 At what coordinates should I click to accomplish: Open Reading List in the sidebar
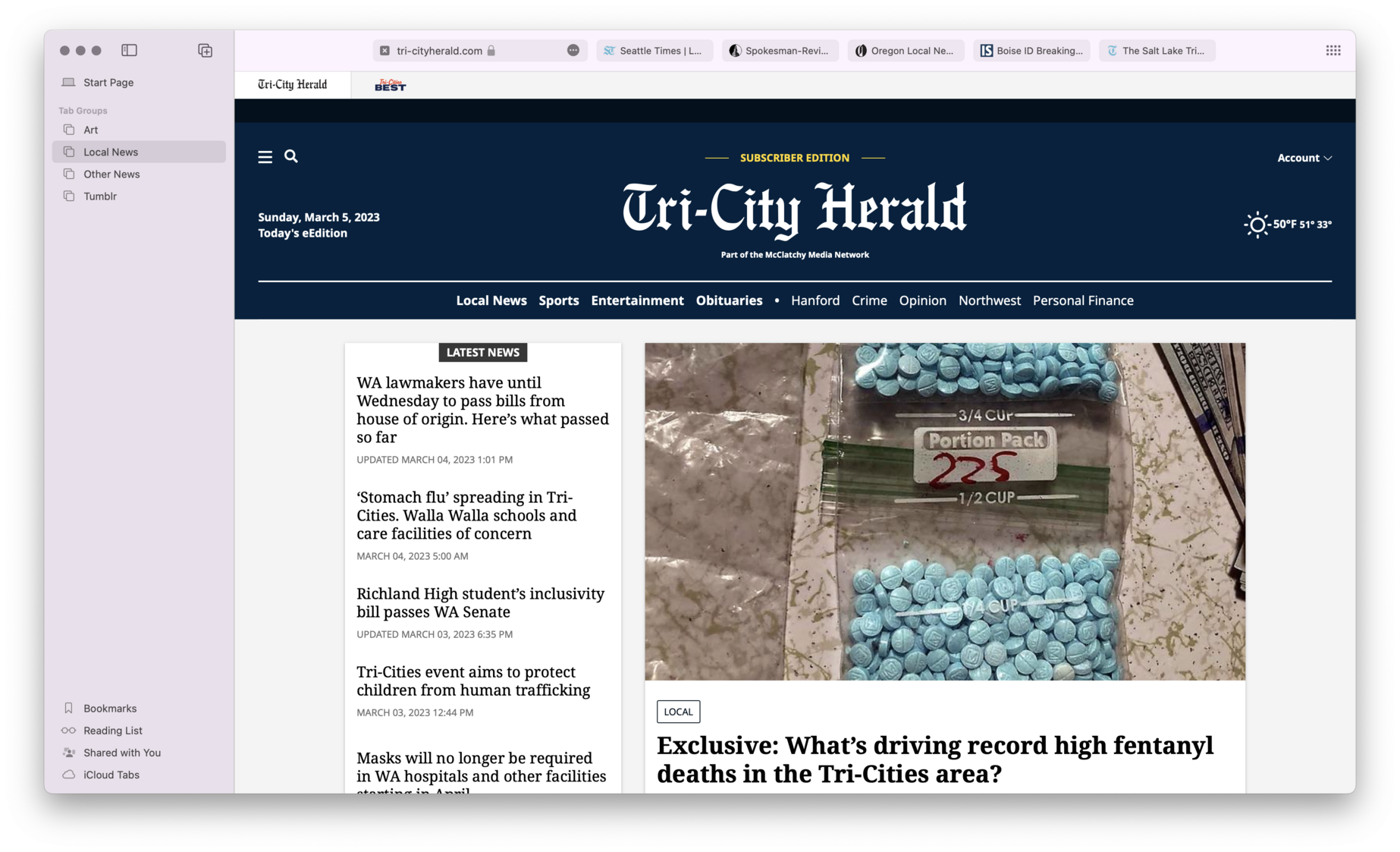coord(139,730)
